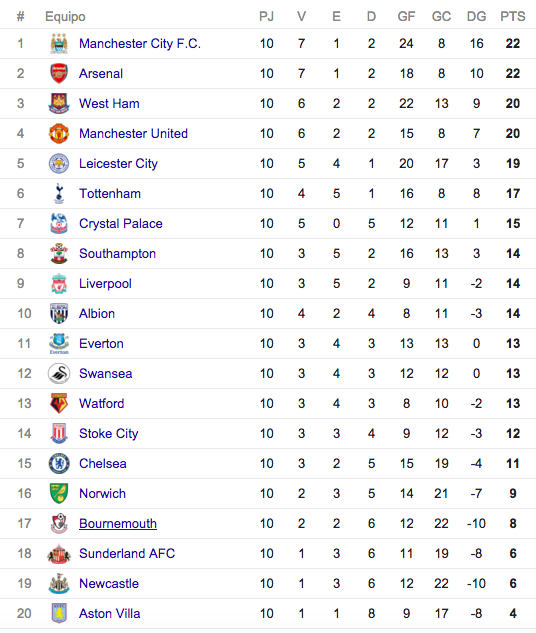Click the Manchester City crest icon

59,44
